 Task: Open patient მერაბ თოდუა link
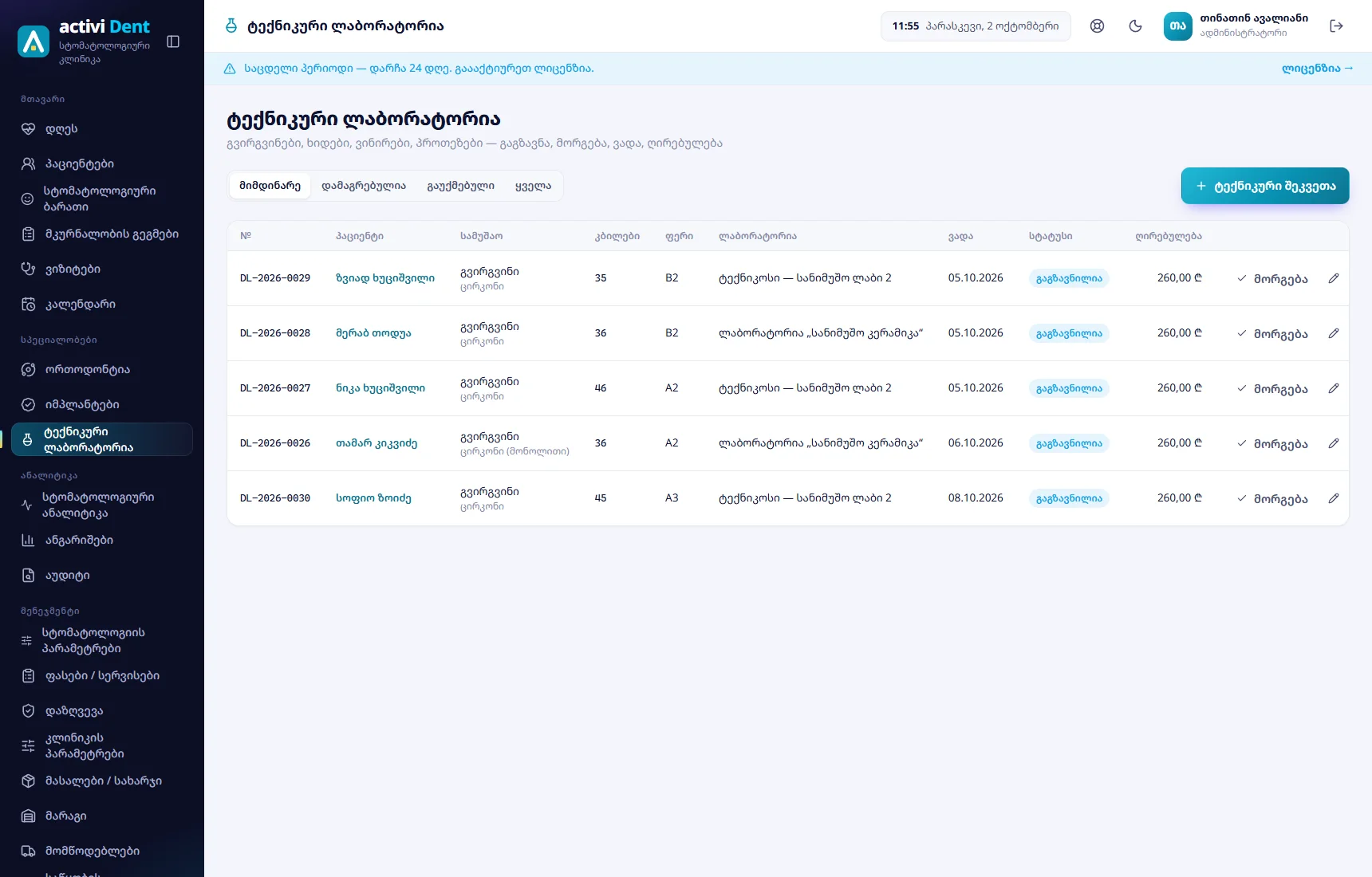coord(373,333)
